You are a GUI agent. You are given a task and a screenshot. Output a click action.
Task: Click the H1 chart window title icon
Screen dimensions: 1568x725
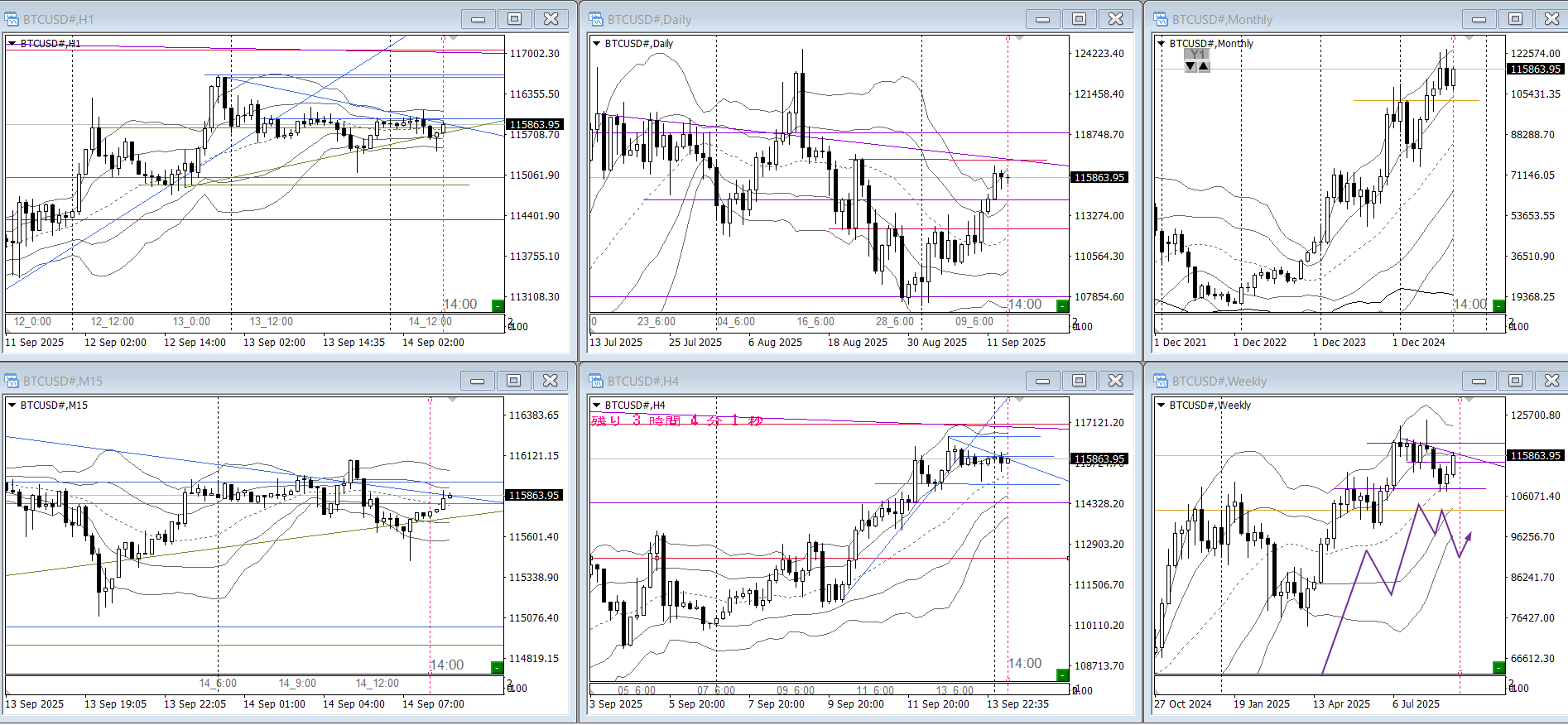pos(12,19)
